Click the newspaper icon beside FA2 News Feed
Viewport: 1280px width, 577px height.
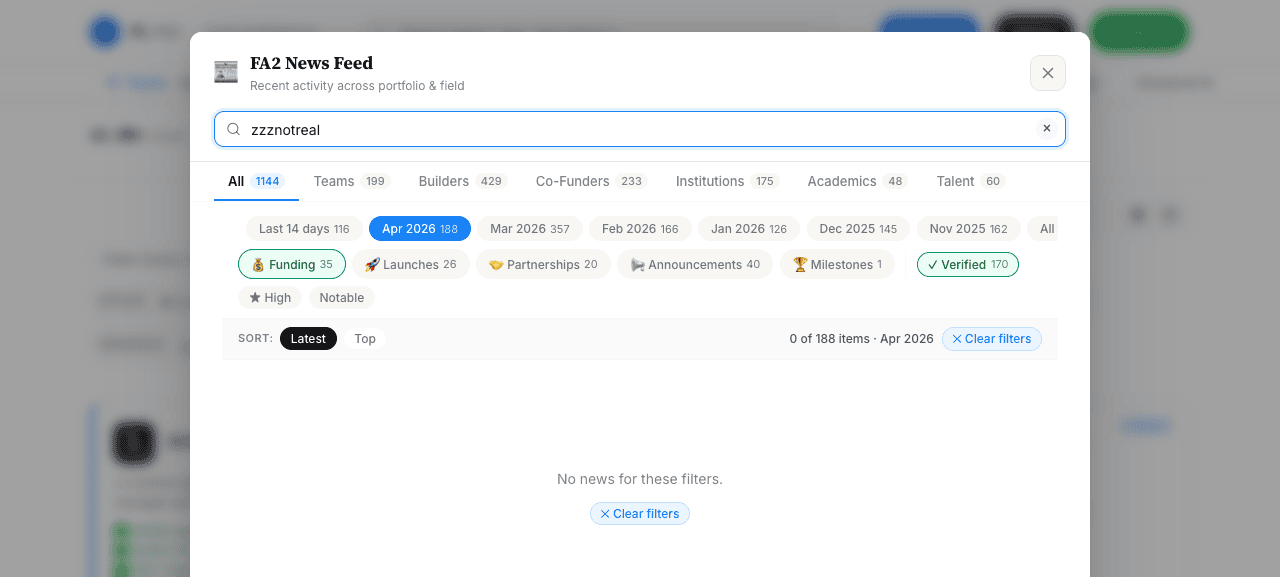tap(226, 72)
